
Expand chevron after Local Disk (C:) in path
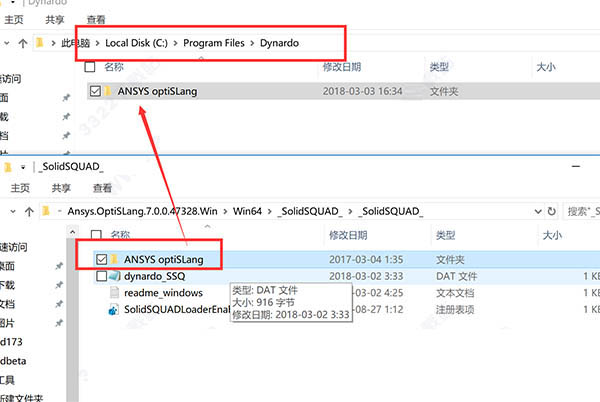click(x=175, y=43)
